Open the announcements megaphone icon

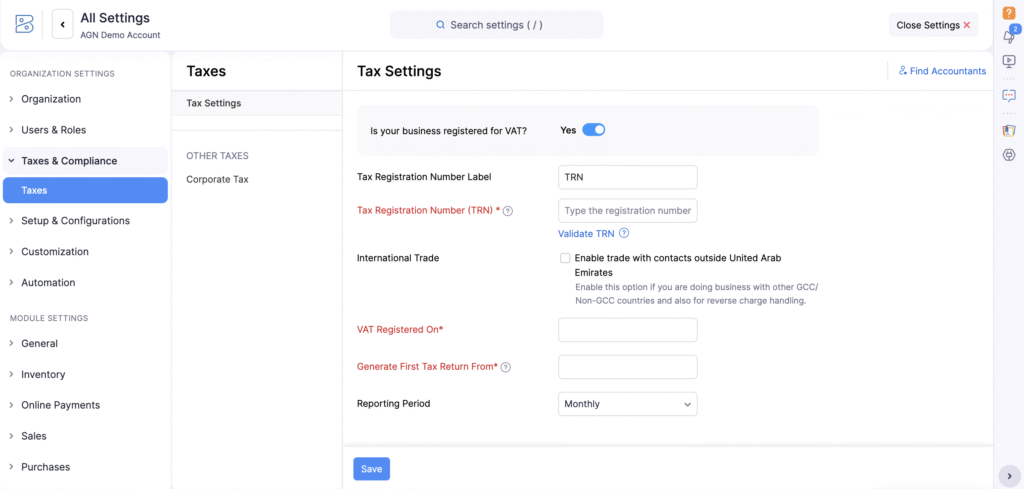(x=1008, y=37)
